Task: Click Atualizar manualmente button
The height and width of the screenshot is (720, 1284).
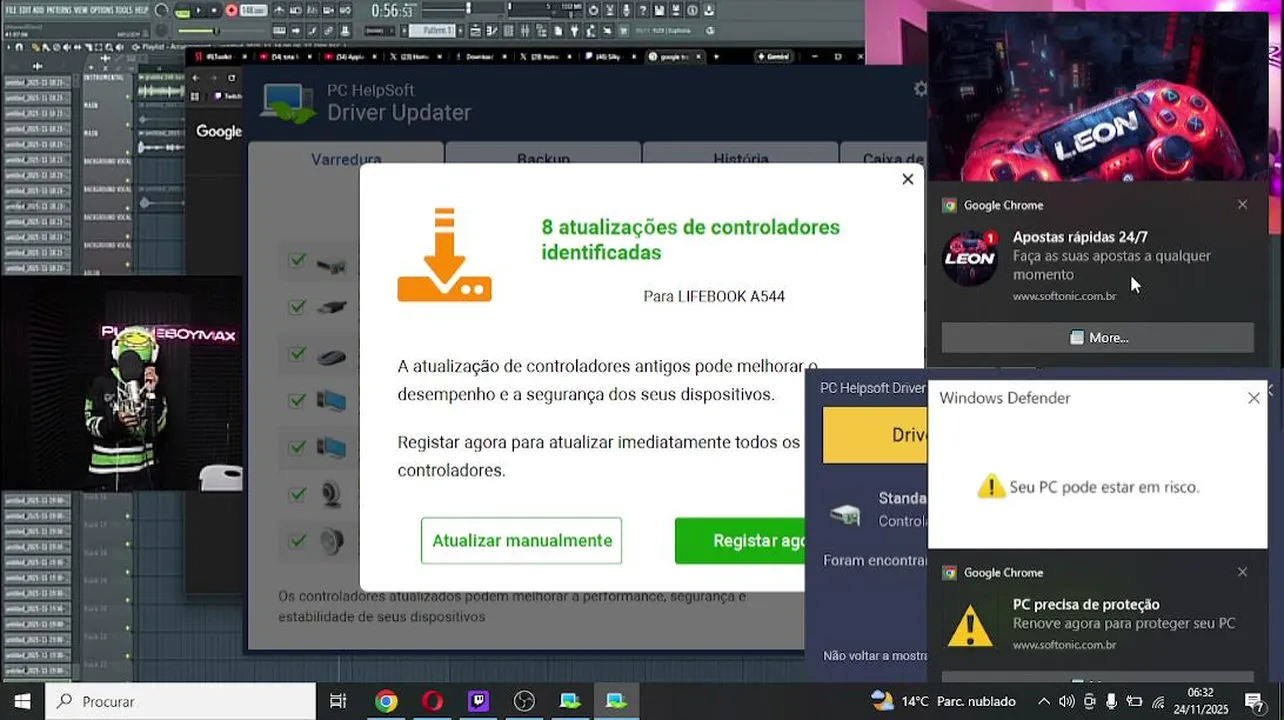Action: 521,540
